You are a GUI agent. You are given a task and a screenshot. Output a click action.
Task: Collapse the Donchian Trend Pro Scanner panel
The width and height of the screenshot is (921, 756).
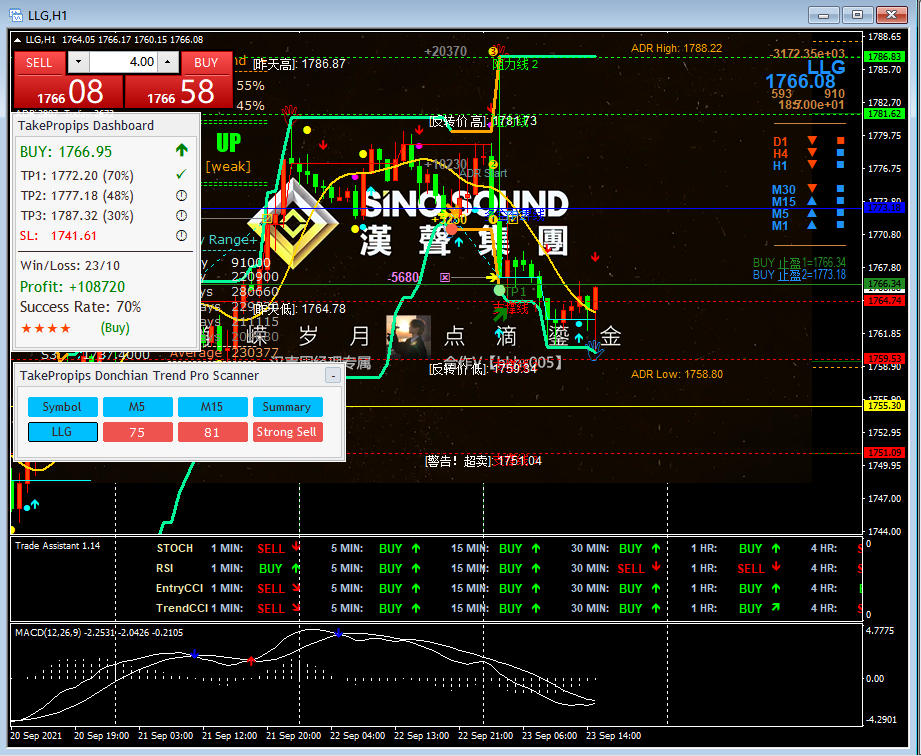333,376
